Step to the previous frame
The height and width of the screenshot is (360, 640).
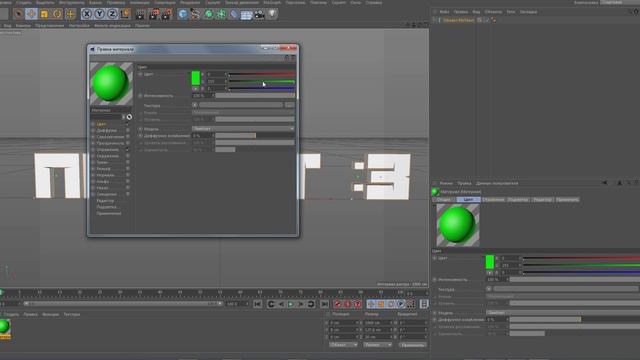tap(281, 304)
